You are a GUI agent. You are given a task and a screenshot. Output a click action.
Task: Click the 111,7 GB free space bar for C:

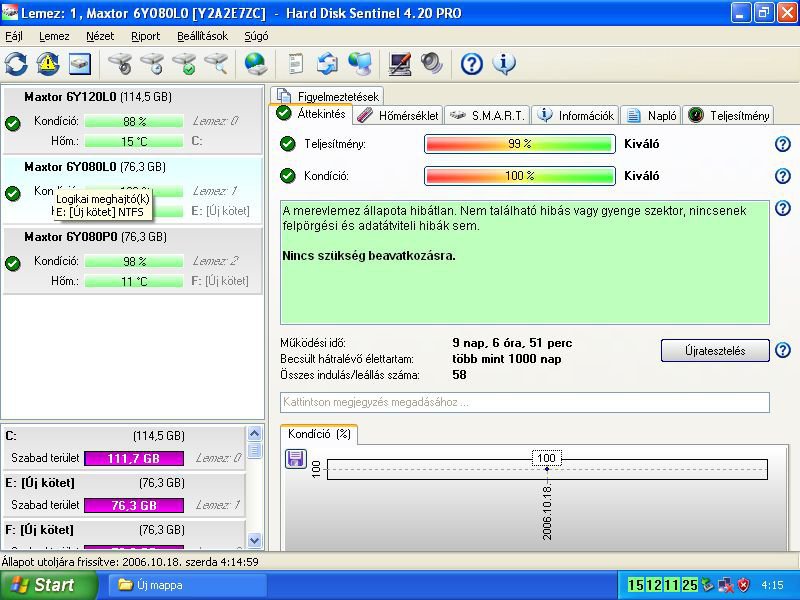pyautogui.click(x=134, y=458)
